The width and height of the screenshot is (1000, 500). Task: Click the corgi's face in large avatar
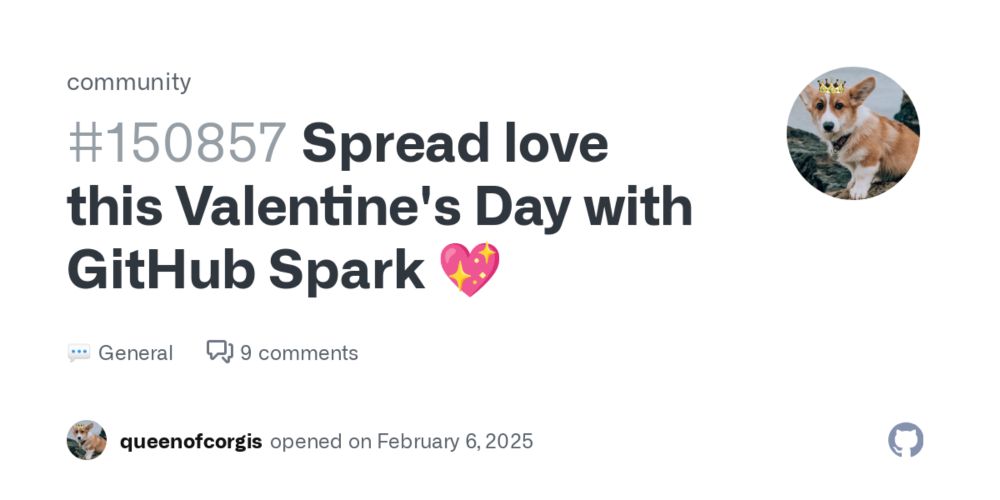coord(831,116)
